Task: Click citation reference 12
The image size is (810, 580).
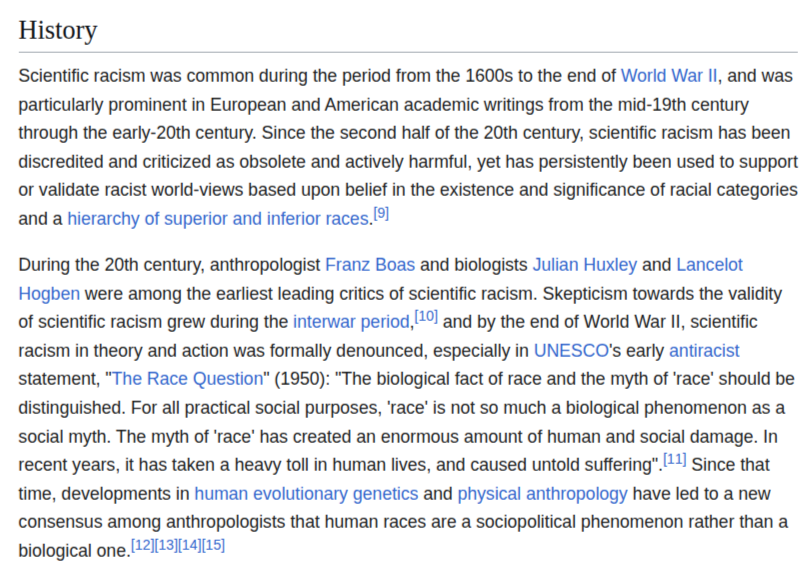Action: pyautogui.click(x=142, y=545)
